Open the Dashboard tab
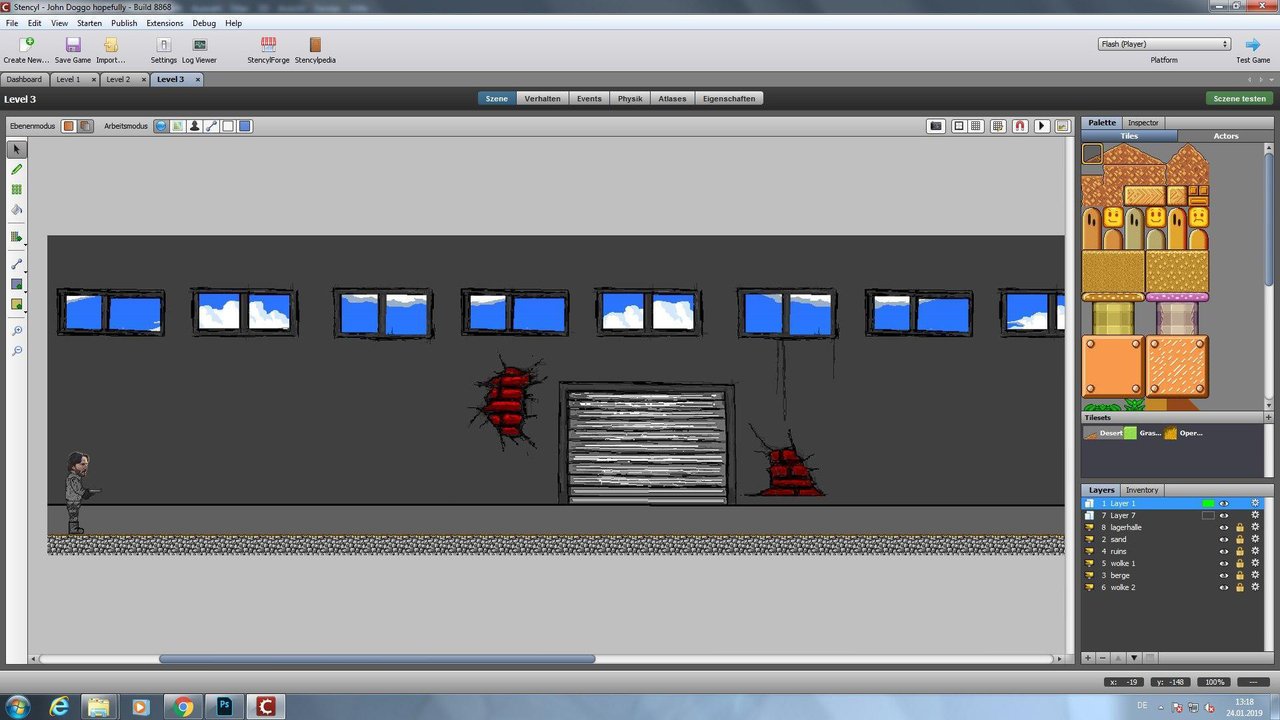Image resolution: width=1280 pixels, height=720 pixels. click(24, 79)
